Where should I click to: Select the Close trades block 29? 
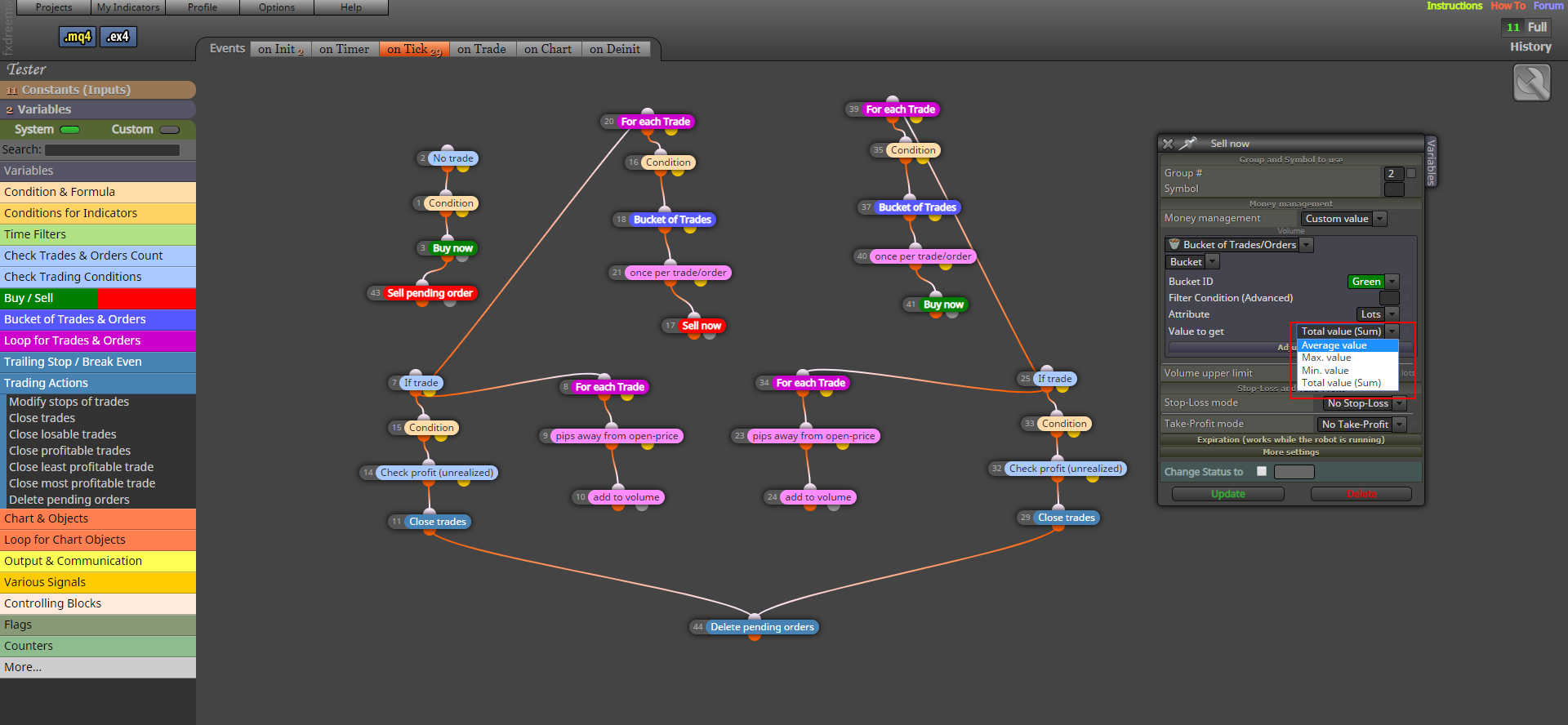pos(1066,518)
